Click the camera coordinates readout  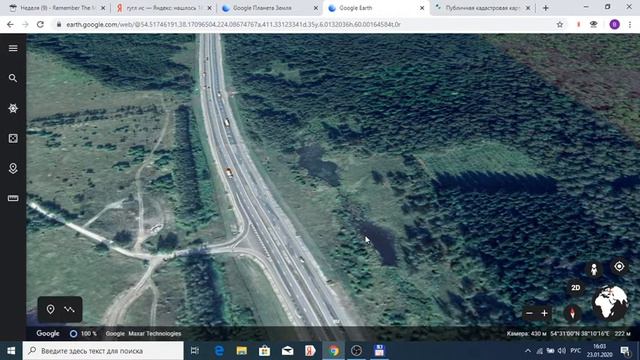[x=569, y=333]
